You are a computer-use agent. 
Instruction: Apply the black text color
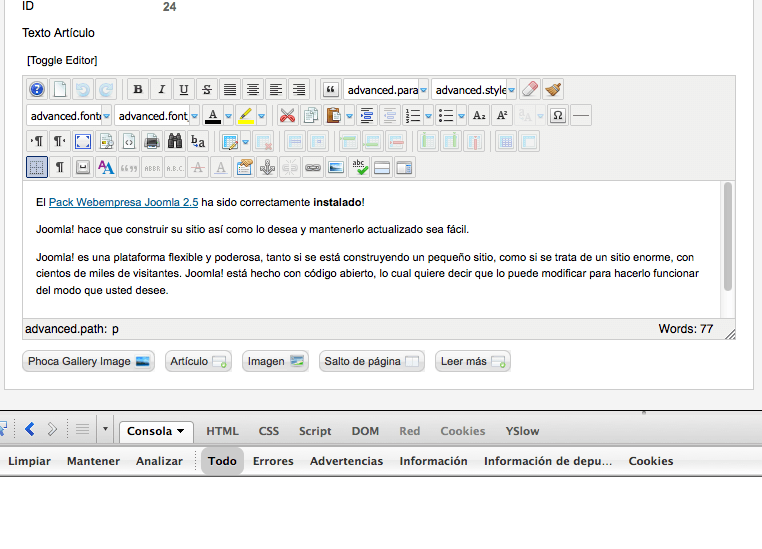point(213,116)
